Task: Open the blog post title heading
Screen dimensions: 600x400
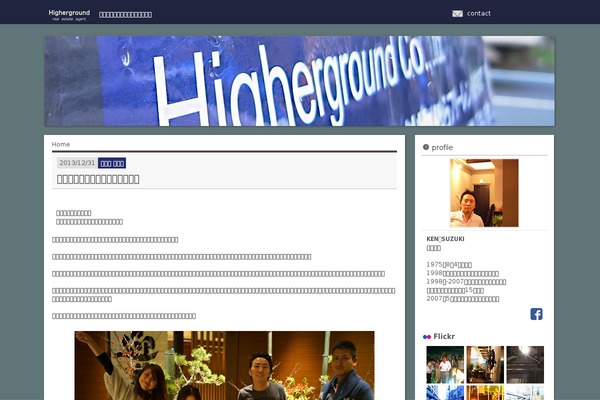Action: pyautogui.click(x=98, y=179)
